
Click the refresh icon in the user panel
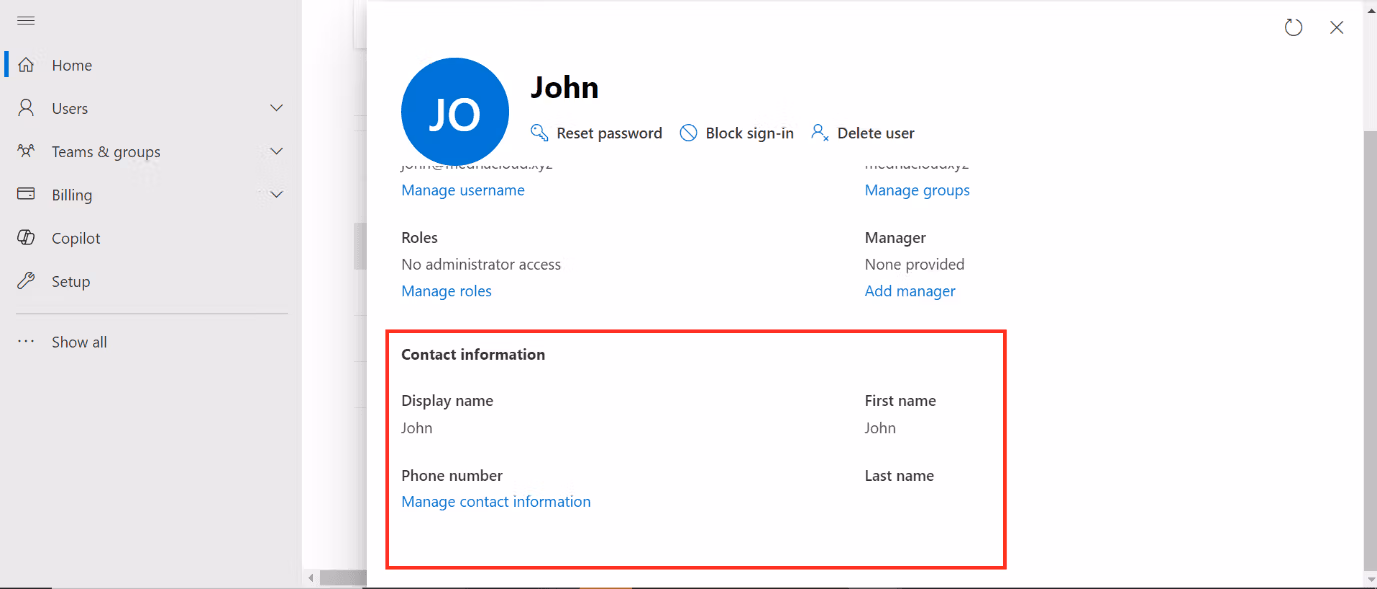pyautogui.click(x=1293, y=27)
